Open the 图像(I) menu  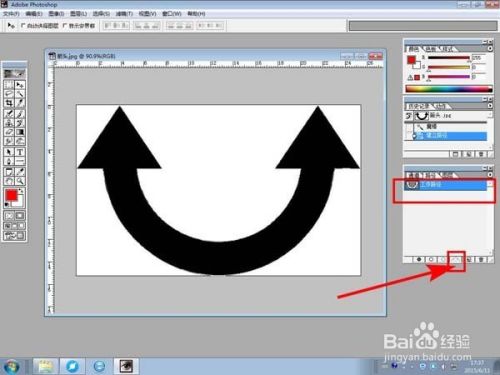pos(56,14)
